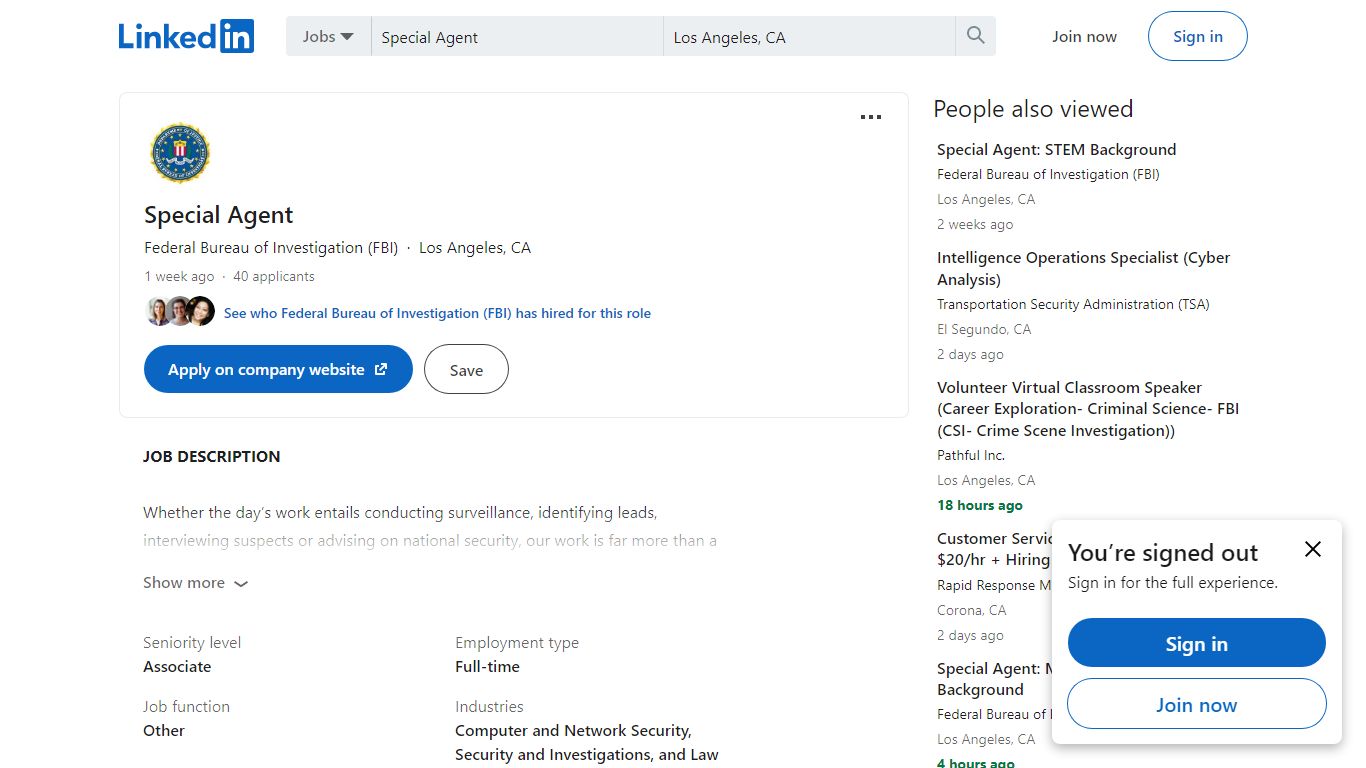Click the Pathful Inc. company name
Screen dimensions: 1366x768
(971, 455)
